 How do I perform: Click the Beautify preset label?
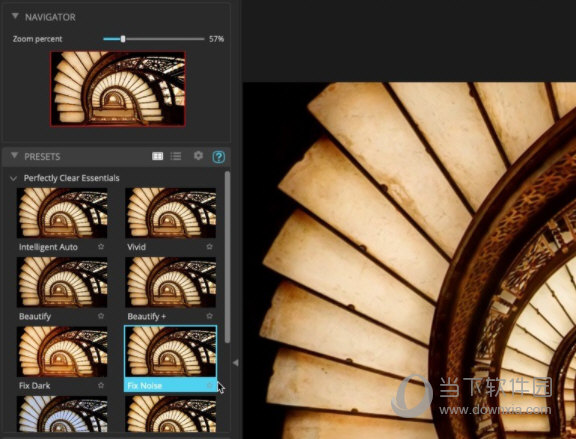35,316
